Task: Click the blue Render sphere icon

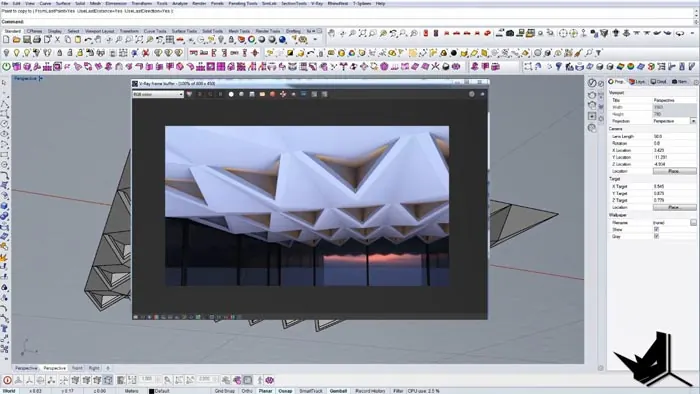Action: (x=282, y=40)
